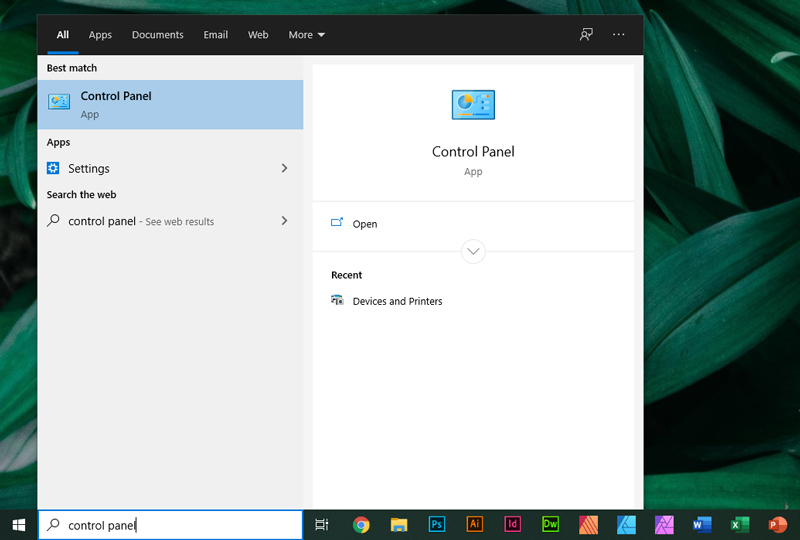The height and width of the screenshot is (540, 800).
Task: Launch Microsoft Word from the taskbar
Action: tap(702, 525)
